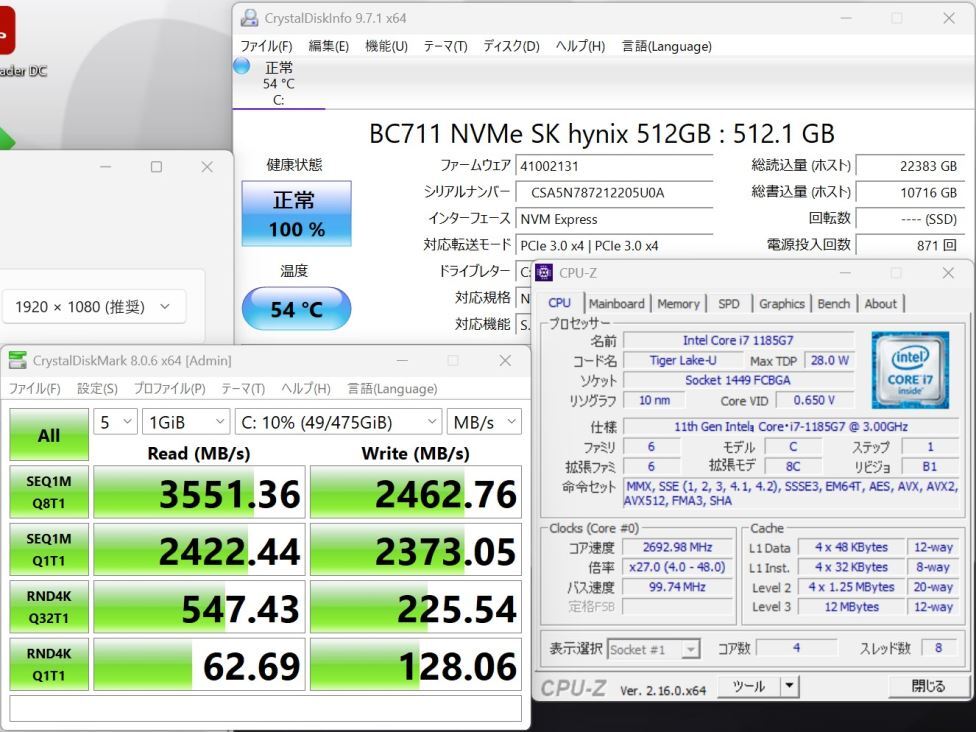Click the blue 正常 100% health status badge
This screenshot has width=976, height=732.
pos(295,211)
